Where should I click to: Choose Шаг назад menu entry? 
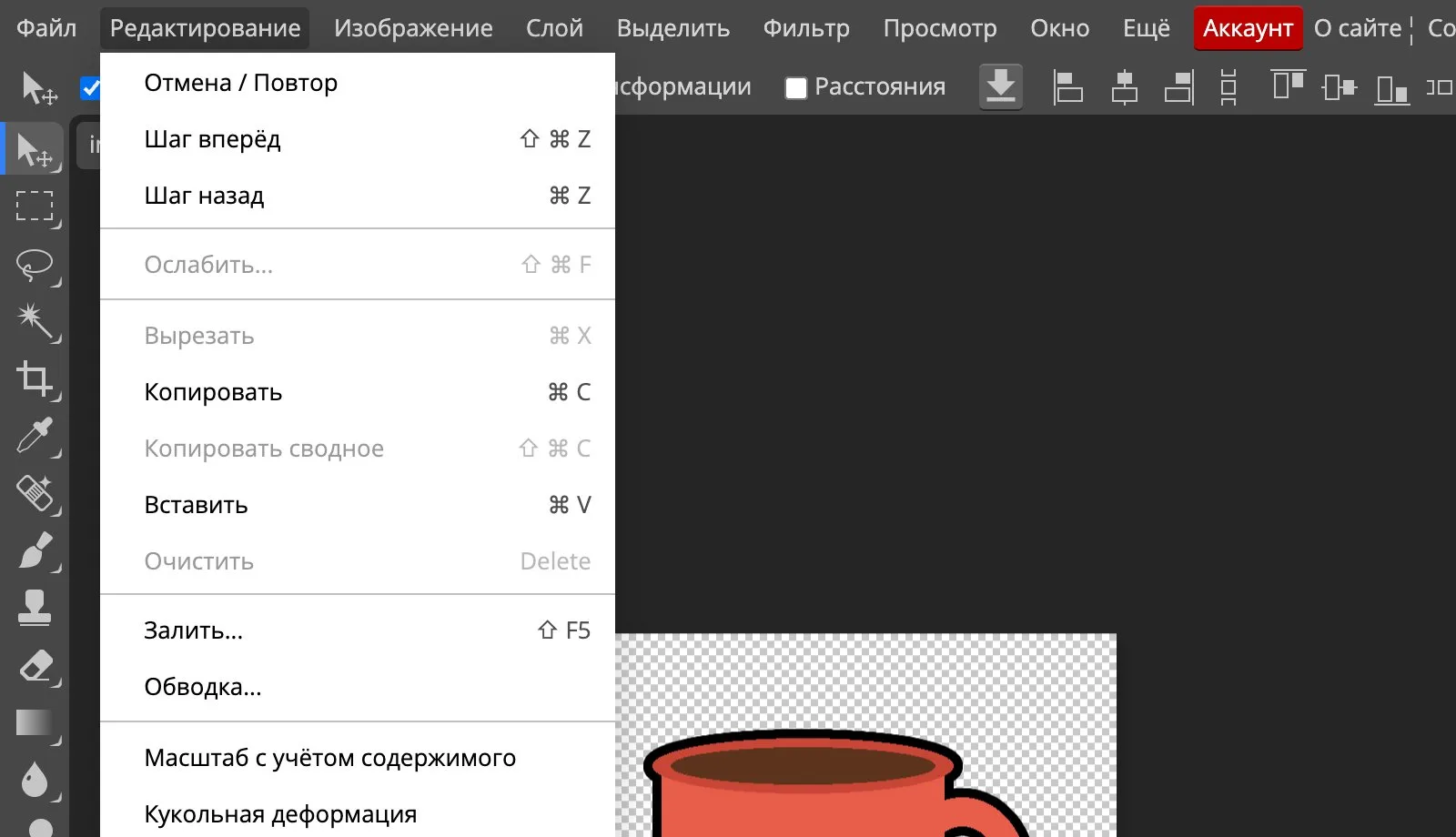358,196
